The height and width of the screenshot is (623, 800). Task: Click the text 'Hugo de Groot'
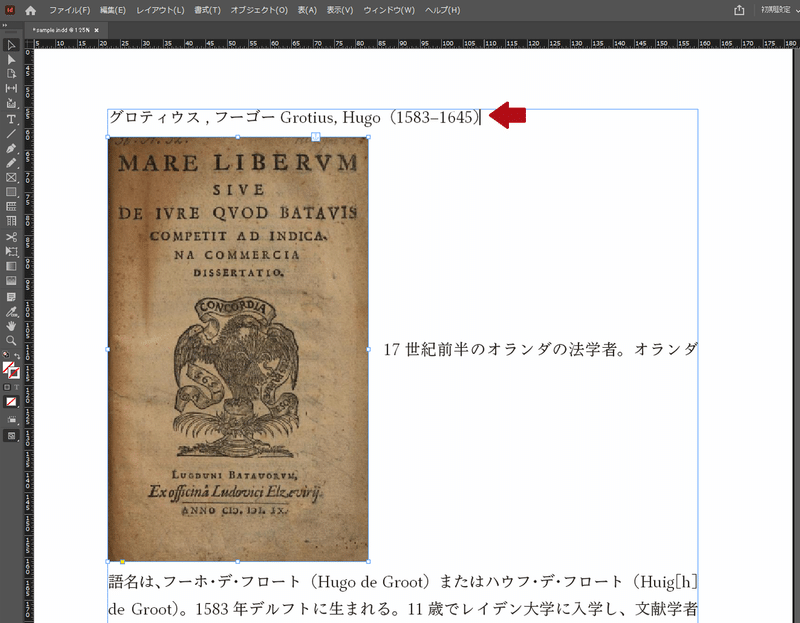coord(370,582)
